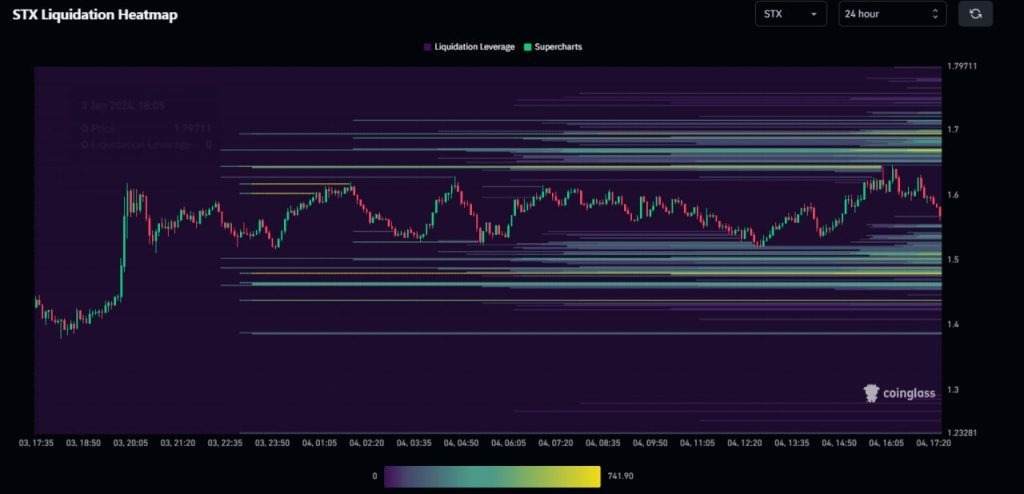
Task: Open the 24 hour timeframe selector
Action: [892, 14]
